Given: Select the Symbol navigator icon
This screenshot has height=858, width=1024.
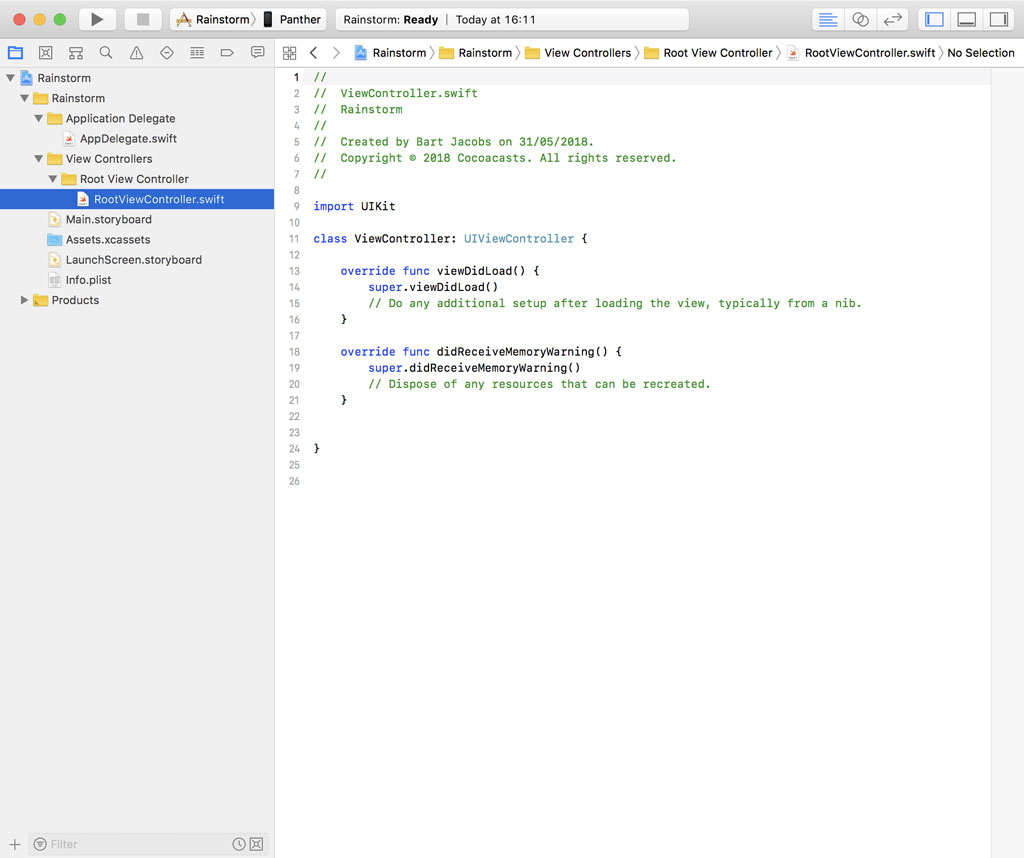Looking at the screenshot, I should [75, 52].
